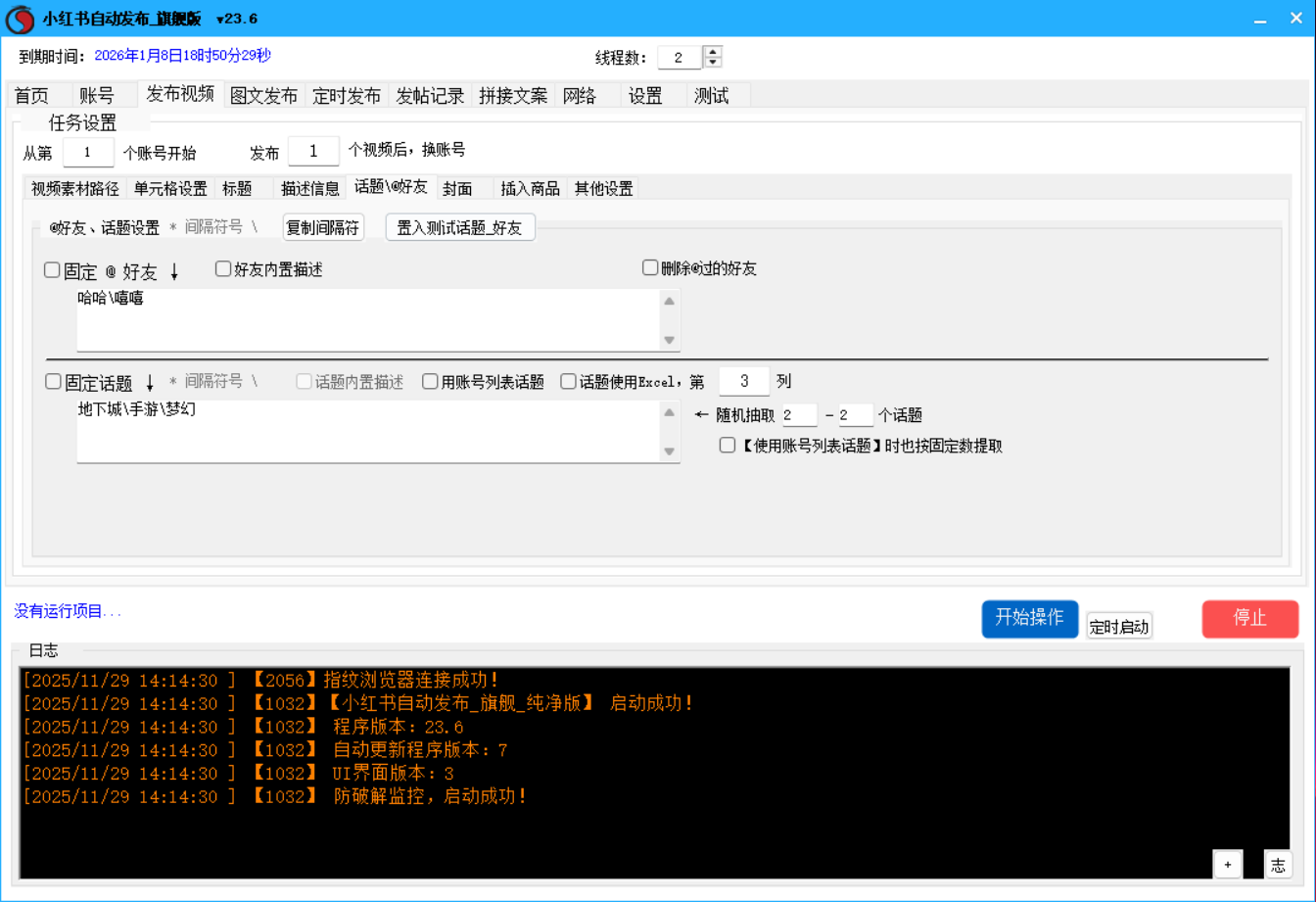Increase thread count with up spinner arrow
Image resolution: width=1316 pixels, height=902 pixels.
click(714, 52)
